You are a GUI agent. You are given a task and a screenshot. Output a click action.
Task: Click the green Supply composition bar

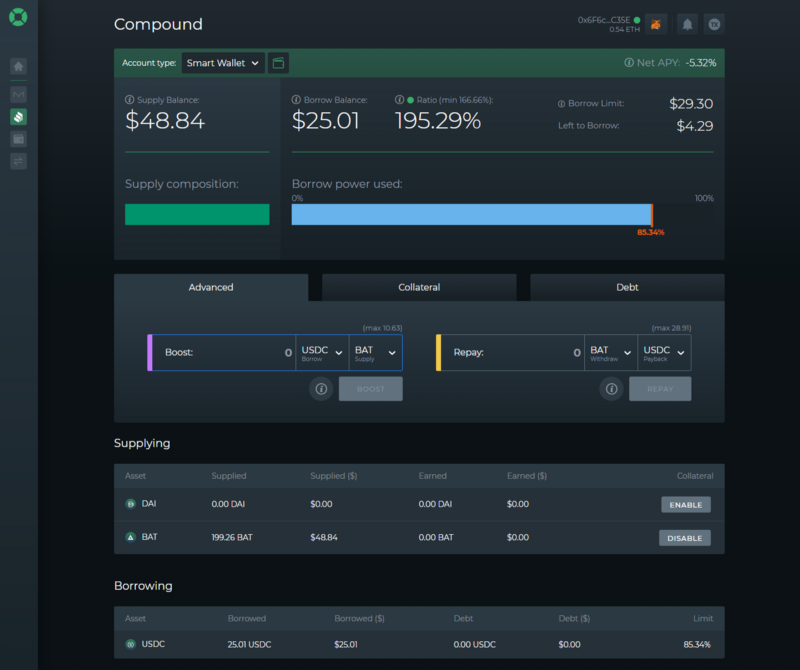197,214
